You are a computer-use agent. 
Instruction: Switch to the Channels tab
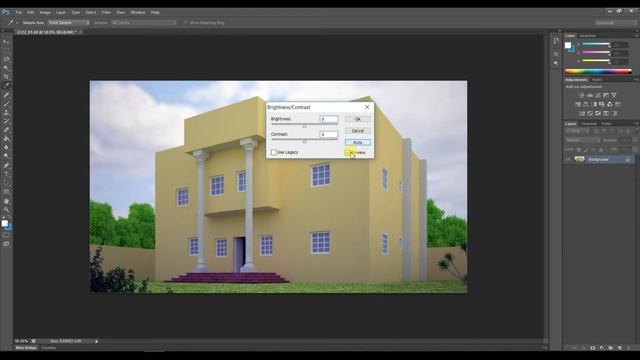[x=589, y=124]
